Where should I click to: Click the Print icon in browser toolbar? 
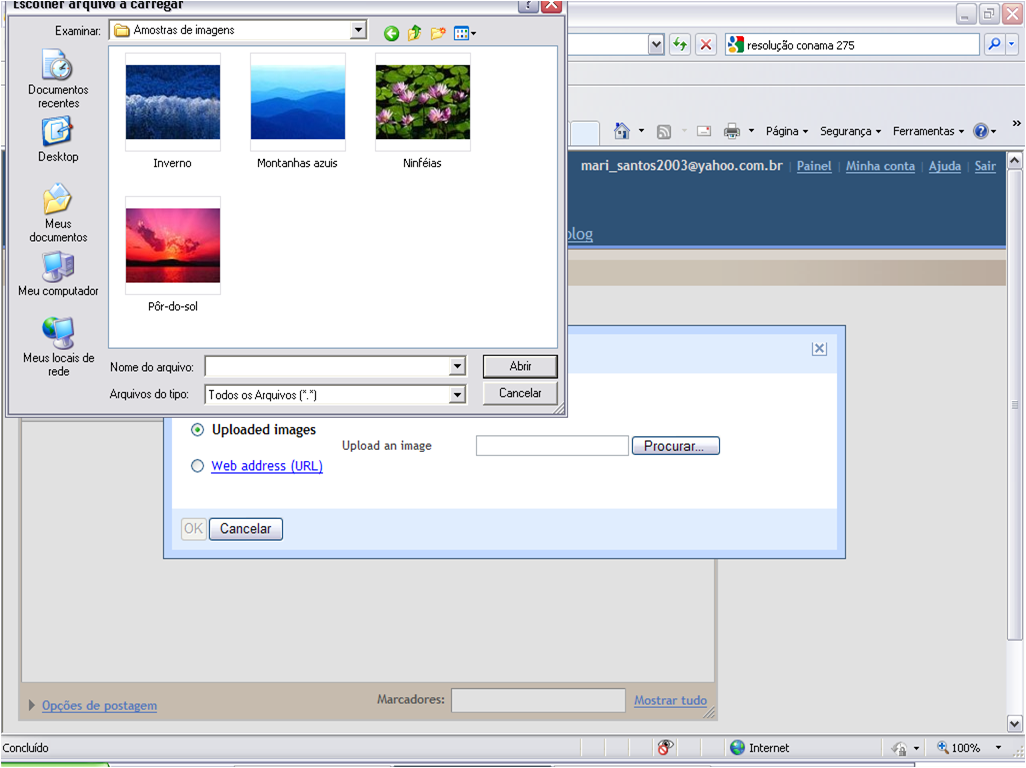732,131
